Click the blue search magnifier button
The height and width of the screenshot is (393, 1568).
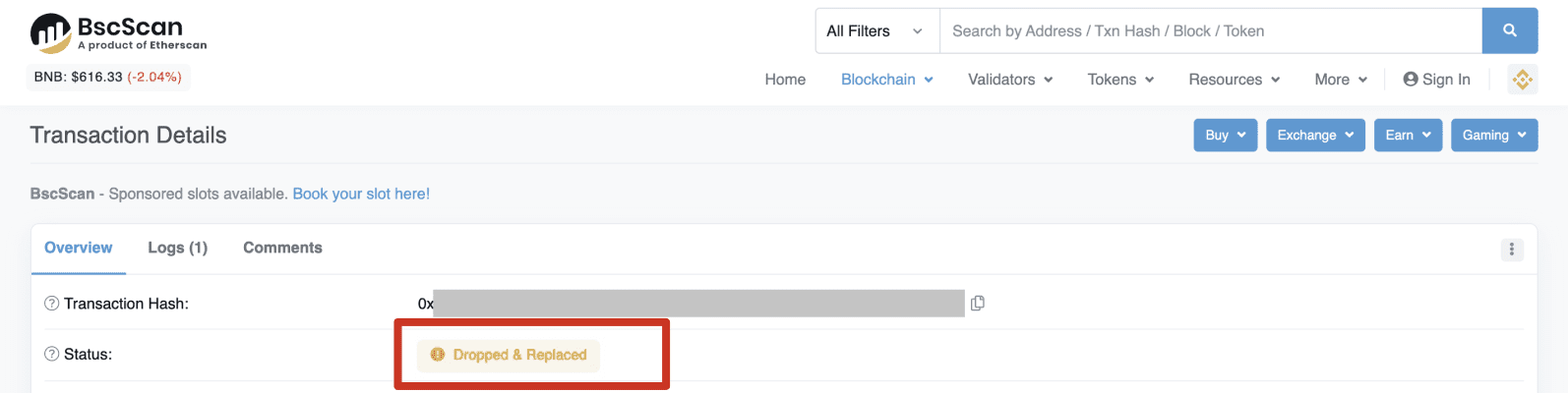point(1509,31)
